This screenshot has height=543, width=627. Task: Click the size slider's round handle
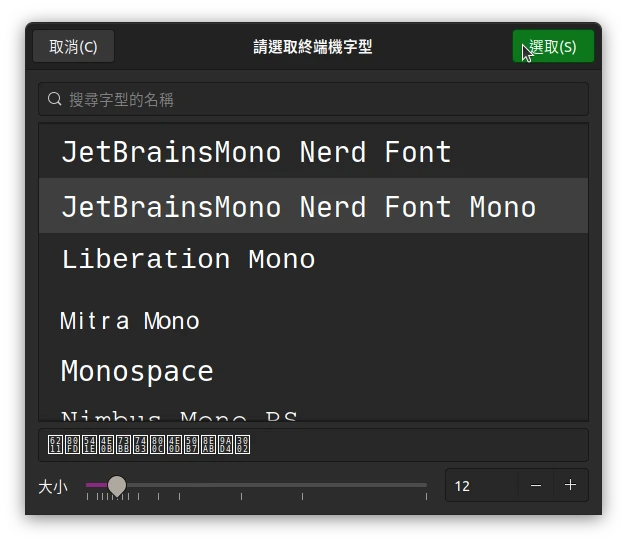point(117,485)
